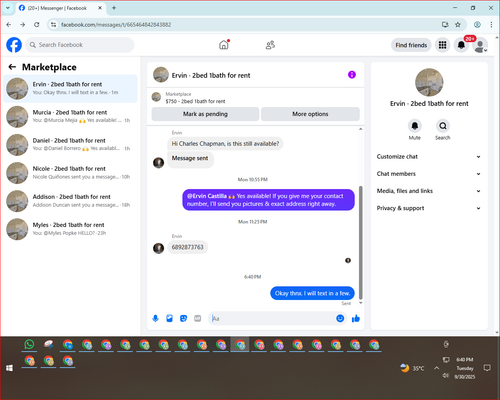Image resolution: width=500 pixels, height=400 pixels.
Task: Open the Menu grid icon
Action: pyautogui.click(x=442, y=45)
